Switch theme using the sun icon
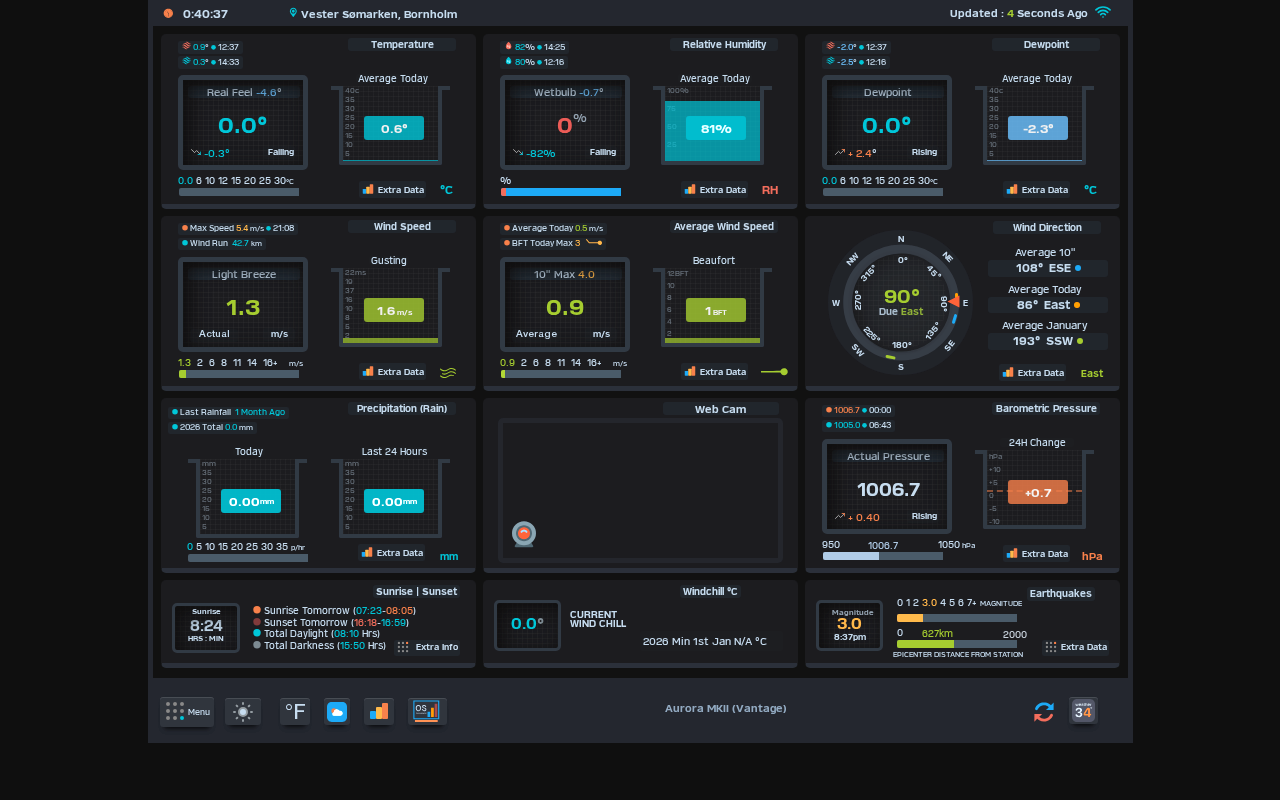Screen dimensions: 1280x800 tap(243, 711)
